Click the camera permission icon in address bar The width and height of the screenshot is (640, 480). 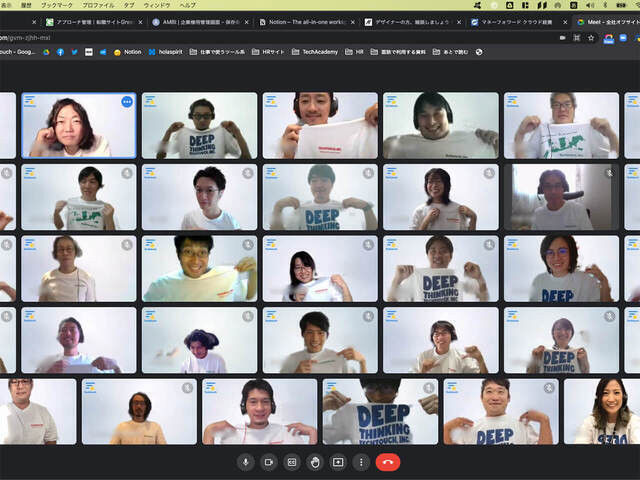pos(563,37)
